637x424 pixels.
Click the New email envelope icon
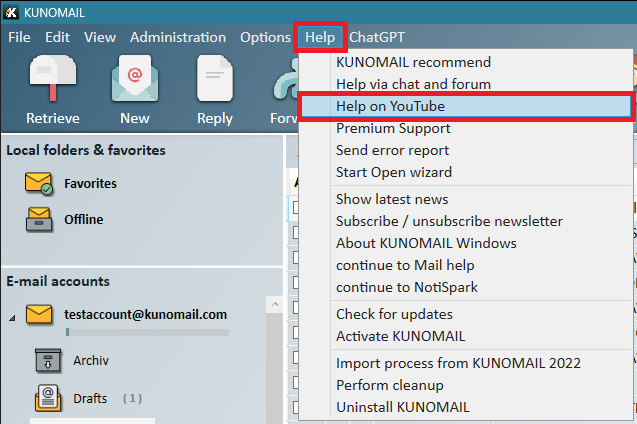pyautogui.click(x=135, y=78)
